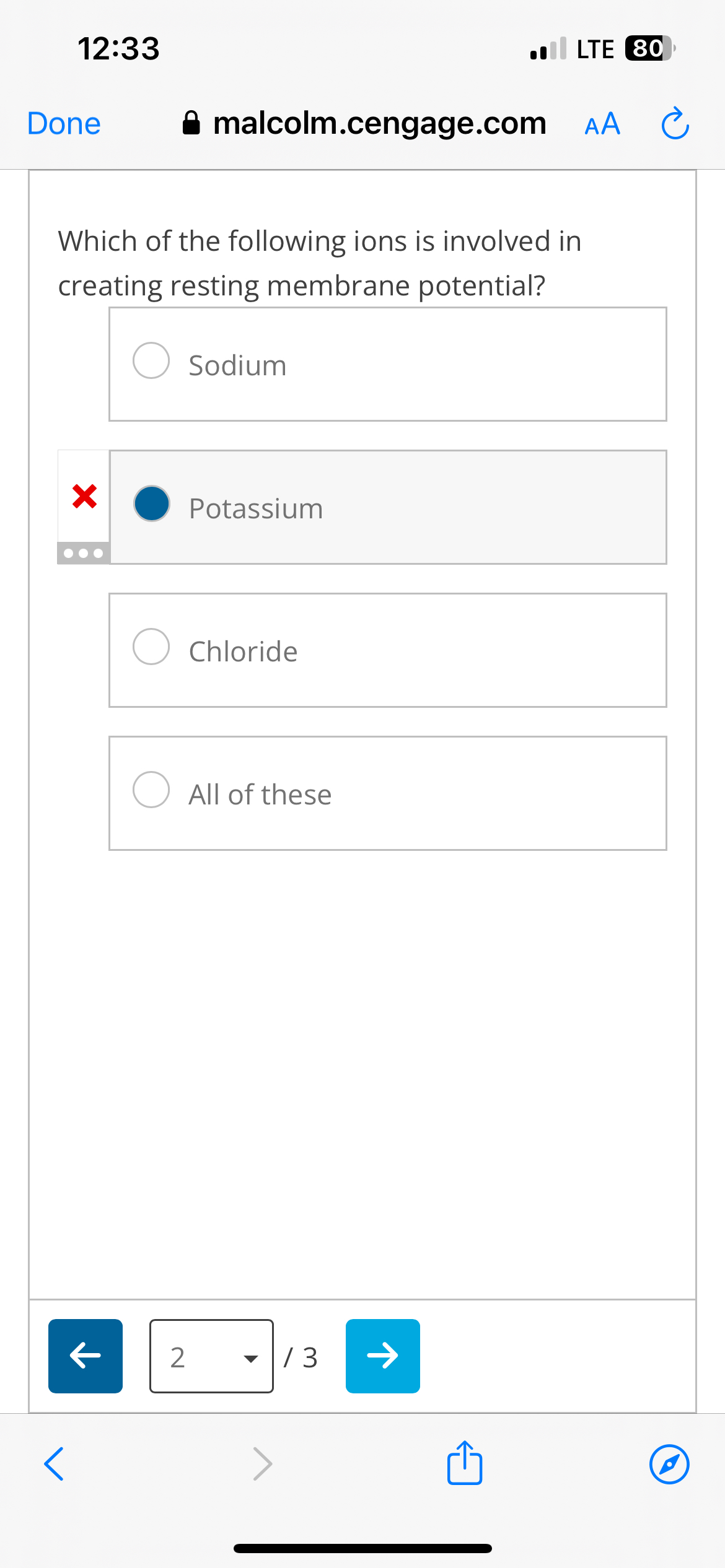Tap the back chevron in Safari bottom bar
725x1568 pixels.
(x=53, y=1463)
